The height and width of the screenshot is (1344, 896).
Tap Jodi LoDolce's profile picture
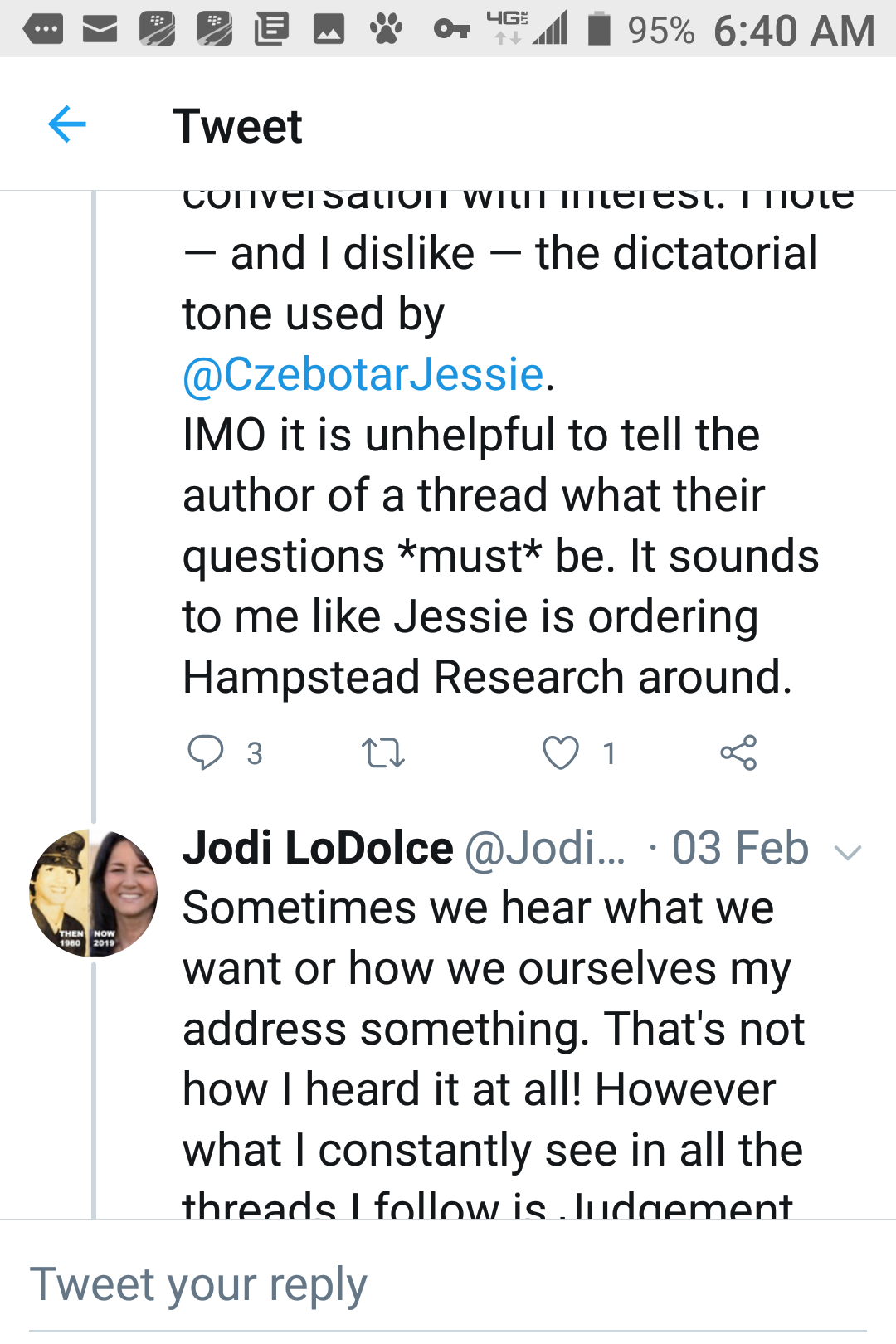(93, 893)
